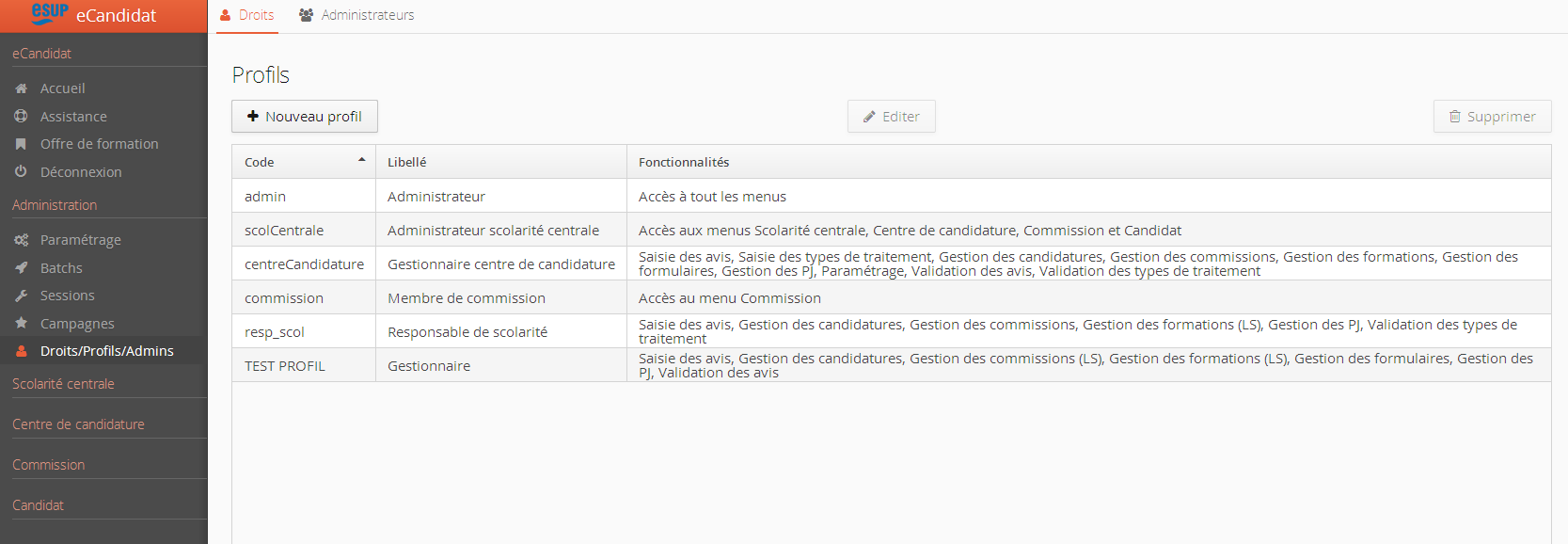Expand the Commission sidebar section
Screen dimensions: 1568x544
[x=48, y=465]
